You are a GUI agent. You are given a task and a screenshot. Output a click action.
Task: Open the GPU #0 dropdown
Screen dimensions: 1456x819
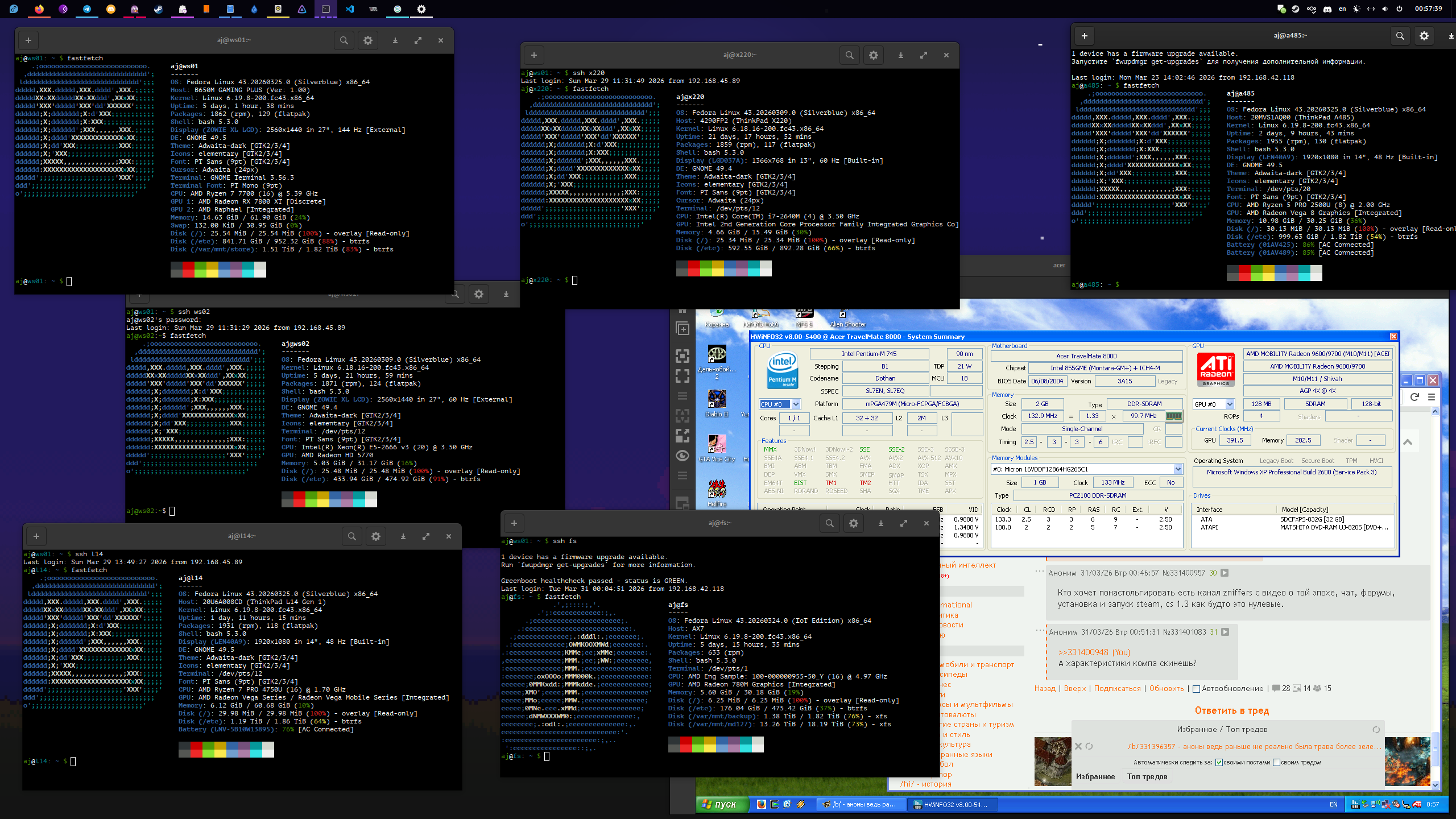(1230, 404)
